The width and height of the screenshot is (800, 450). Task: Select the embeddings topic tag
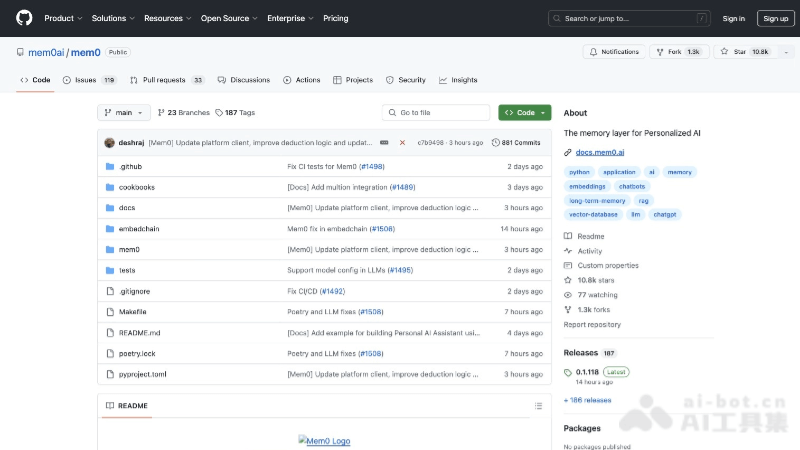pyautogui.click(x=587, y=186)
